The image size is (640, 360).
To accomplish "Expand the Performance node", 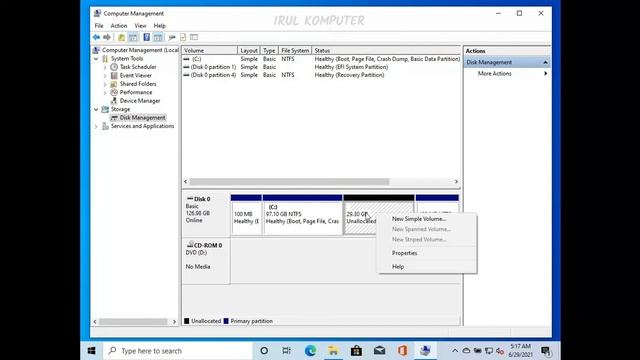I will click(x=105, y=93).
